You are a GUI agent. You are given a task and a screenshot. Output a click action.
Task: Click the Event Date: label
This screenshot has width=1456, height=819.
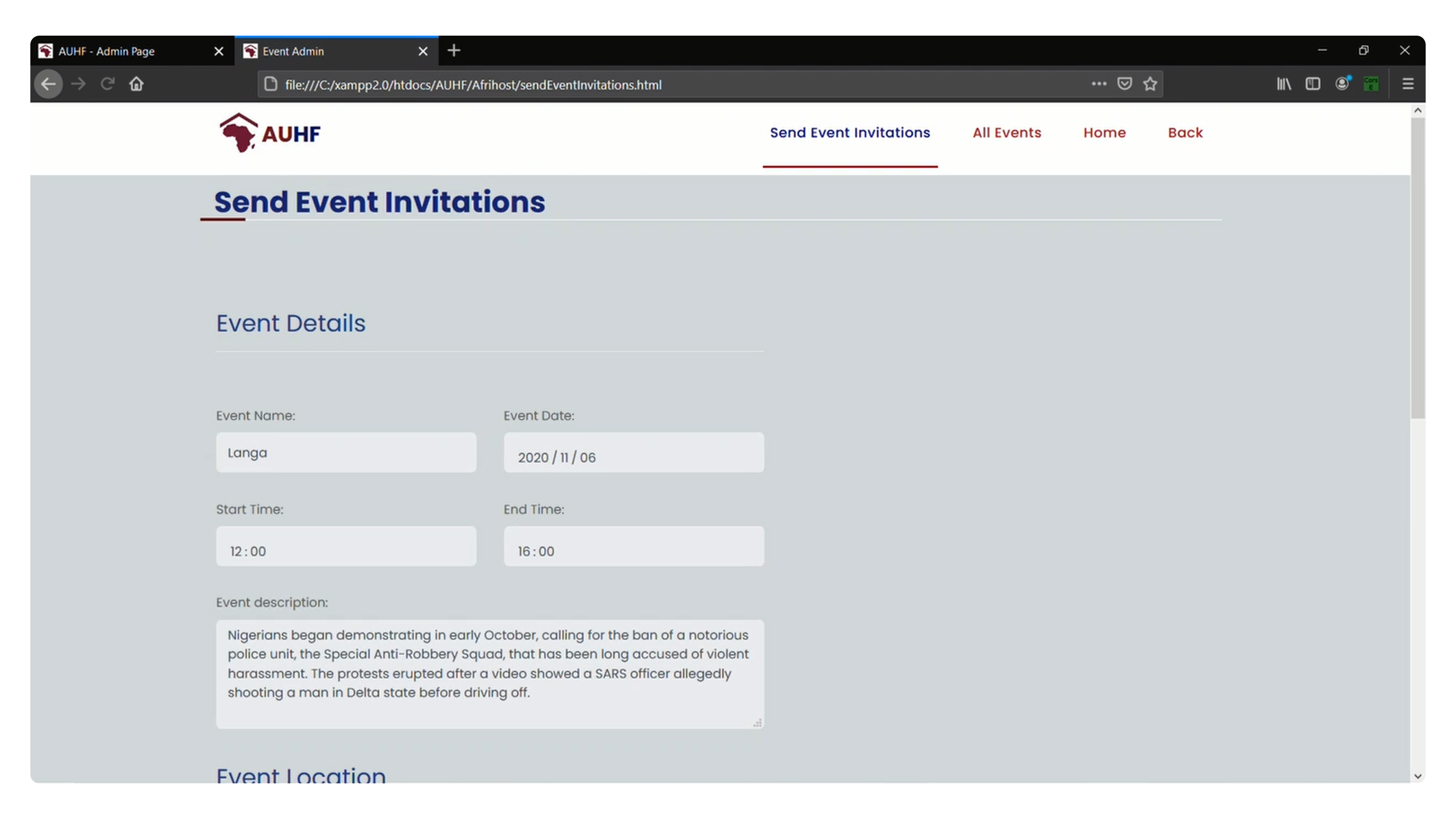[539, 416]
